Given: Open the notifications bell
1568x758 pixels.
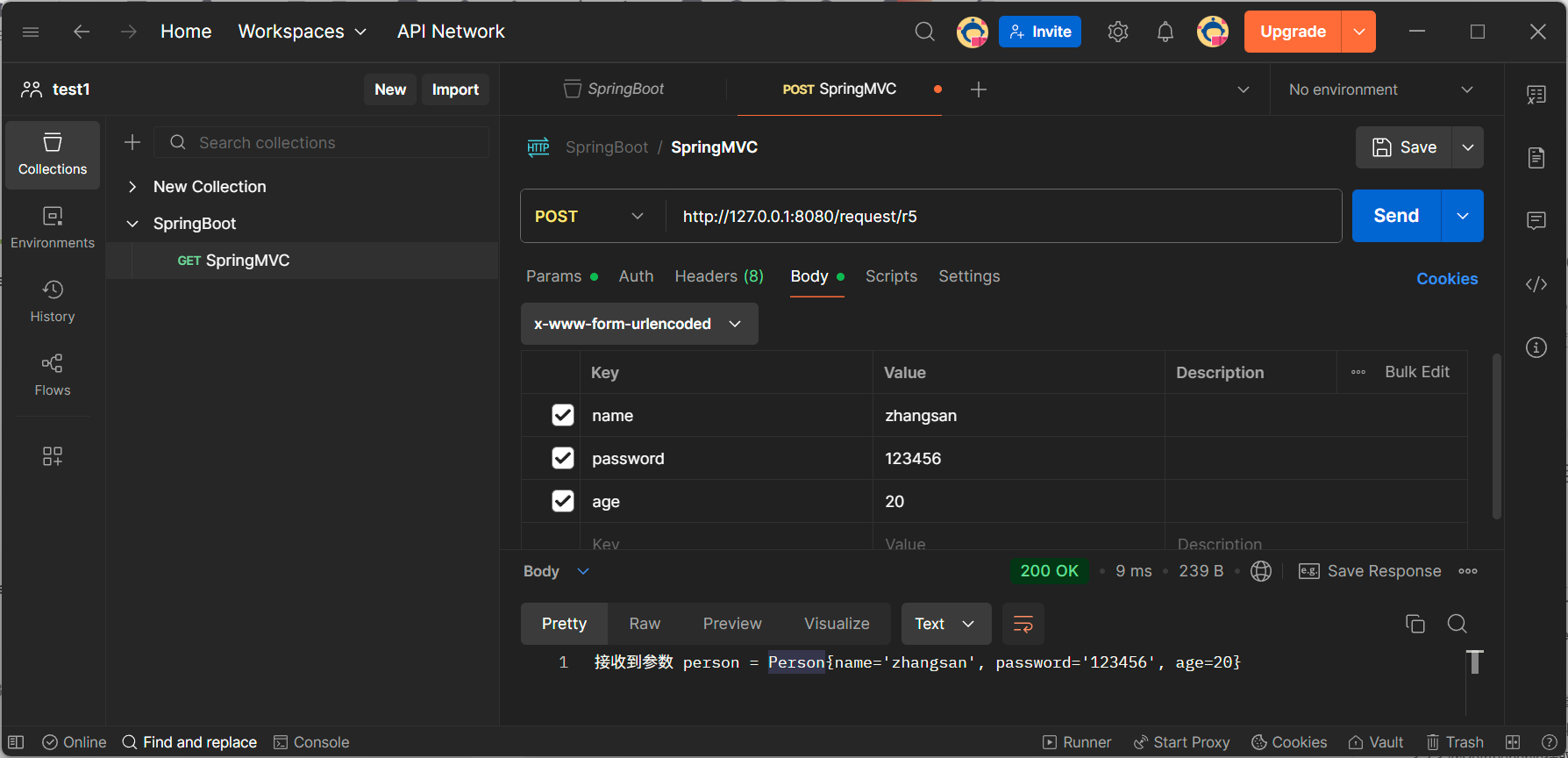Looking at the screenshot, I should point(1165,32).
